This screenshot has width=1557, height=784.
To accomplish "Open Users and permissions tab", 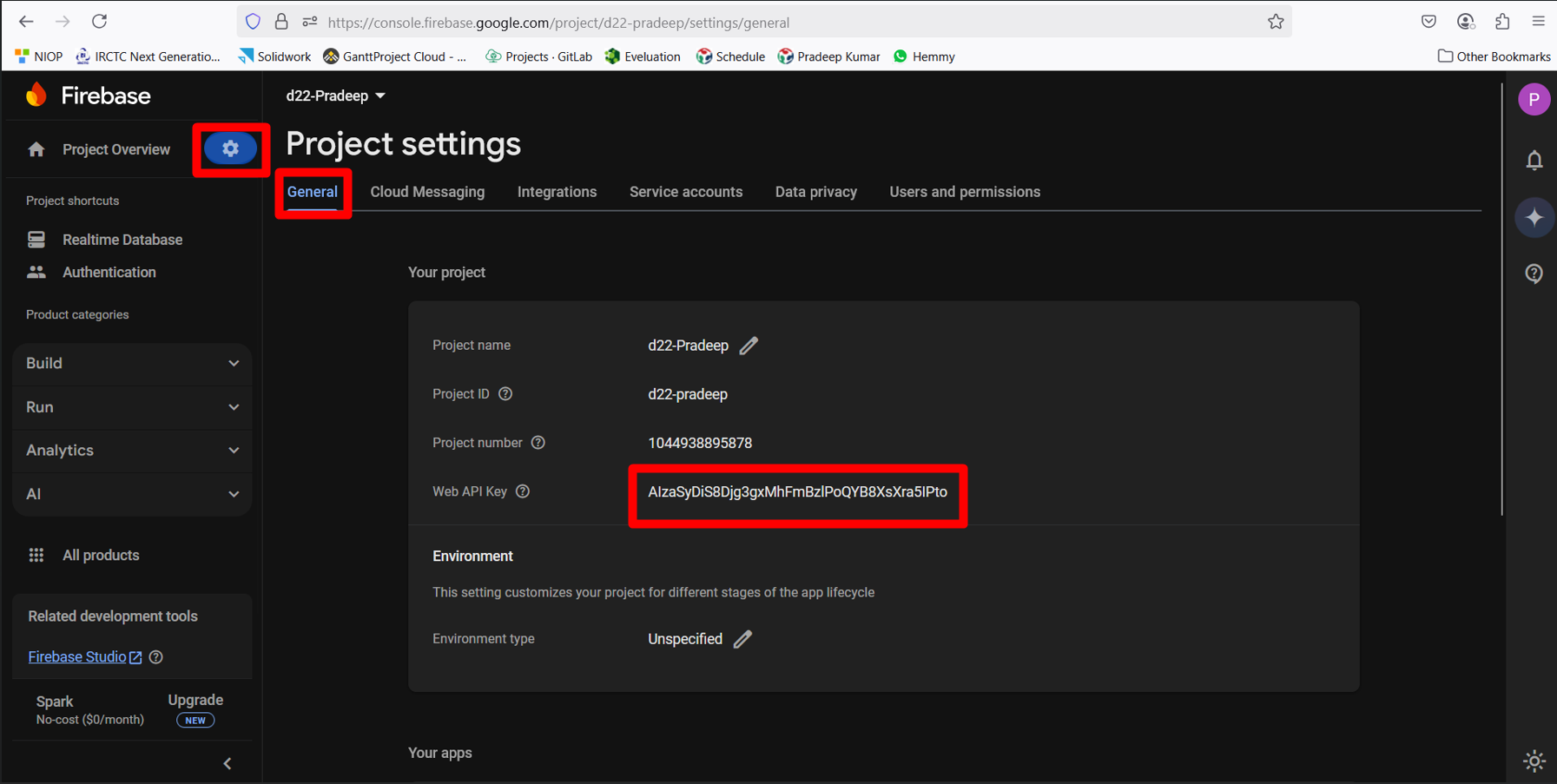I will tap(965, 192).
